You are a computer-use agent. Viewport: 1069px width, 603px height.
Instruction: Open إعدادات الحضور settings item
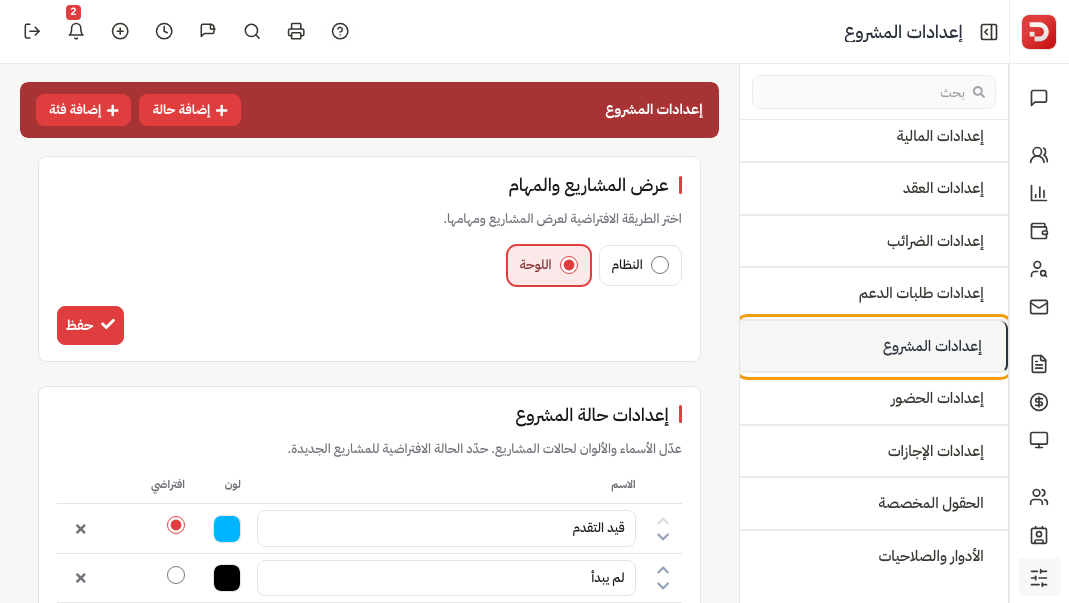tap(873, 398)
